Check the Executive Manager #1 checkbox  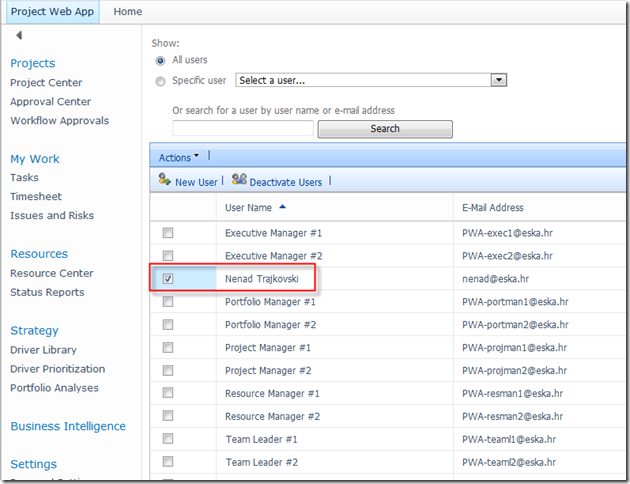168,233
